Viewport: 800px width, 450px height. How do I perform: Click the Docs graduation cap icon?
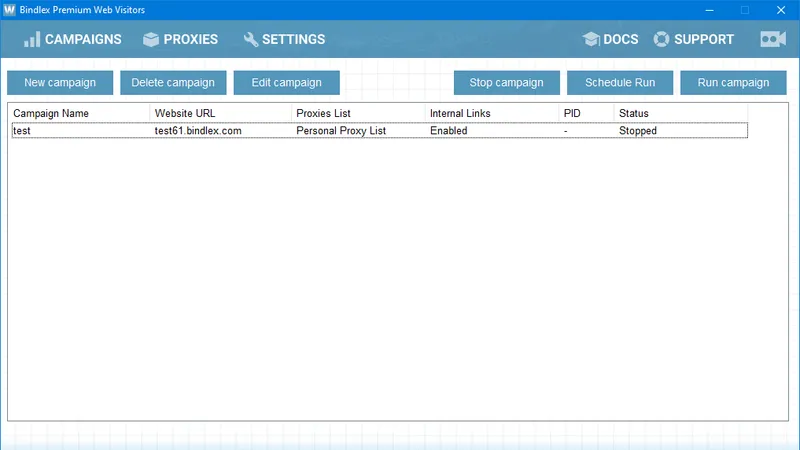(591, 39)
